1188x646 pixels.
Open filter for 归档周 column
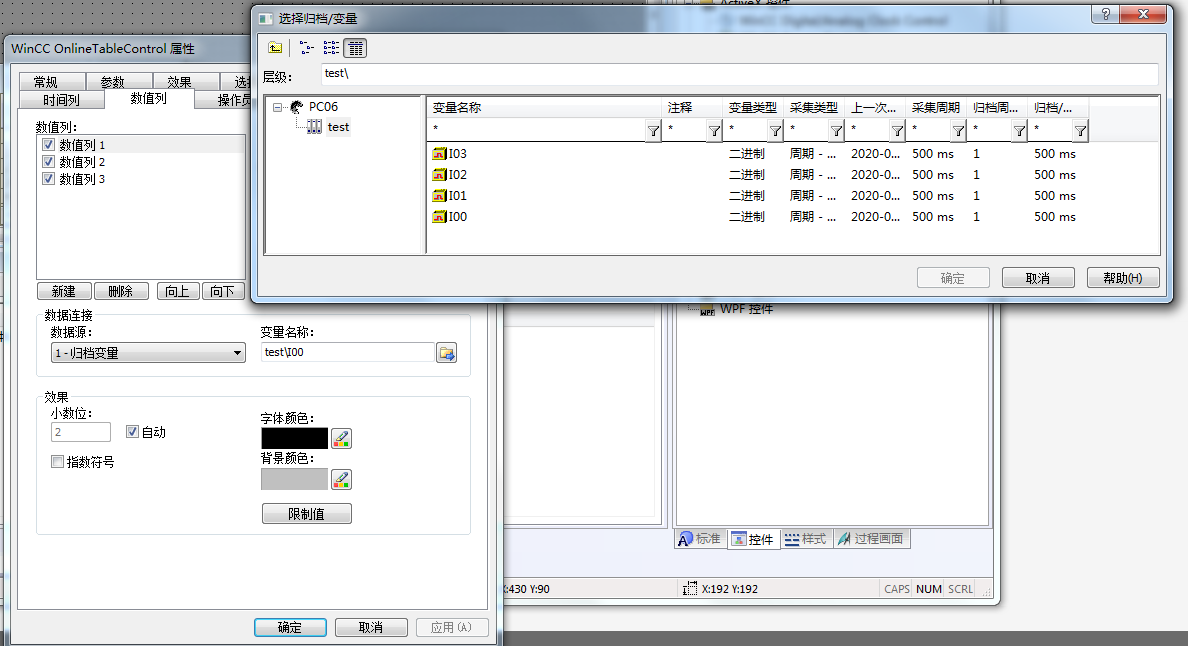1020,130
